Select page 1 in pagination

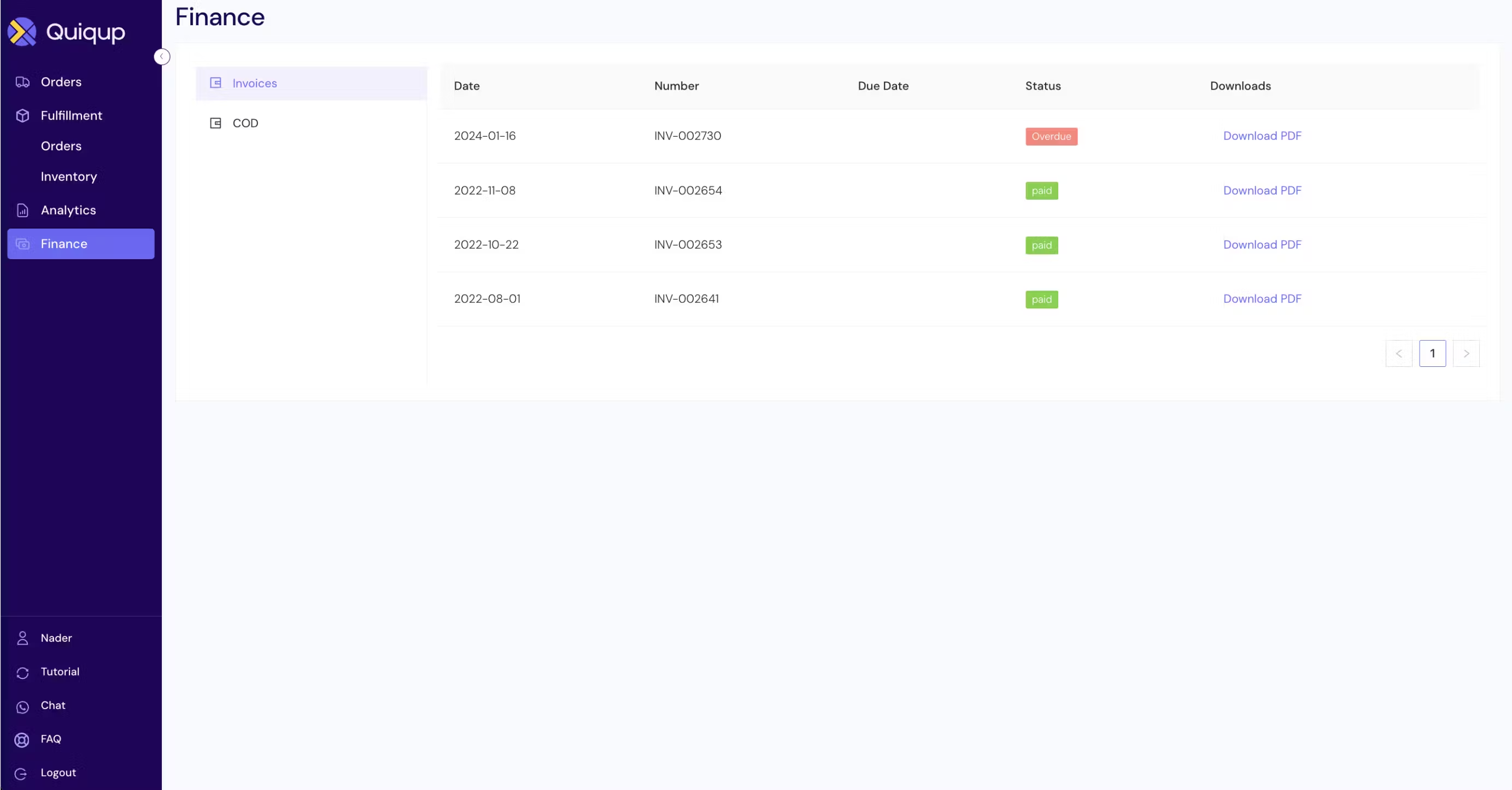point(1432,353)
